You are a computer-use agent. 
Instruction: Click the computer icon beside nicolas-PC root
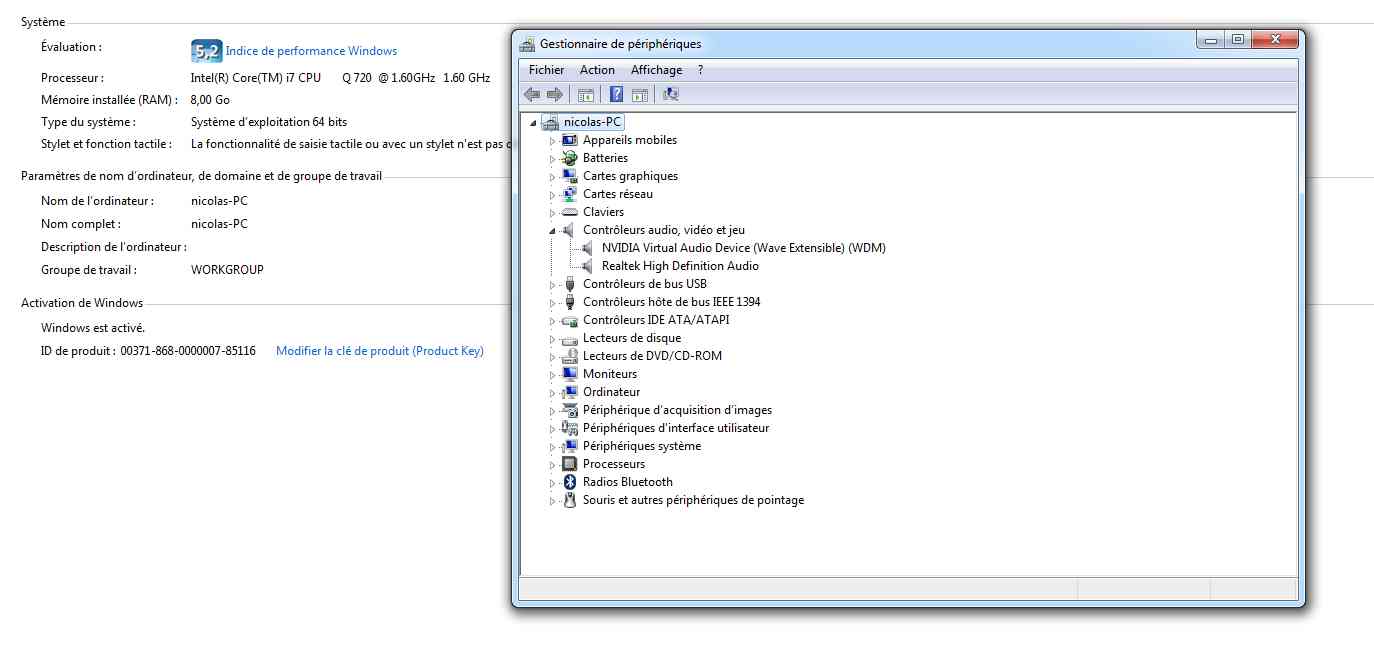pyautogui.click(x=550, y=122)
